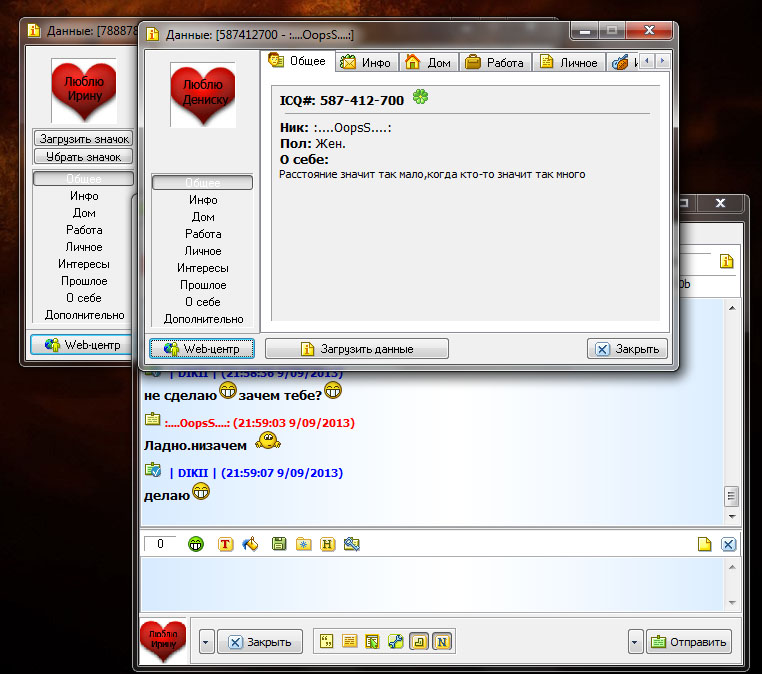Click the chat history scrollbar thumb
This screenshot has height=674, width=762.
731,496
